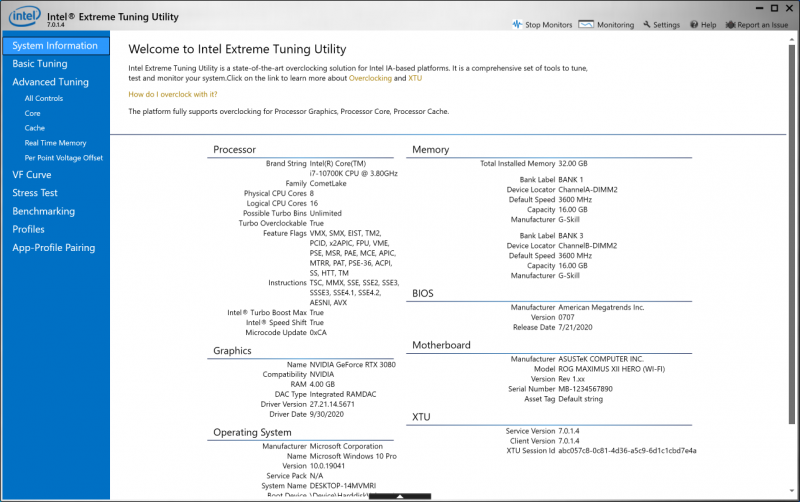Screen dimensions: 800x502
Task: Click the XTU Session Id value
Action: pyautogui.click(x=627, y=450)
